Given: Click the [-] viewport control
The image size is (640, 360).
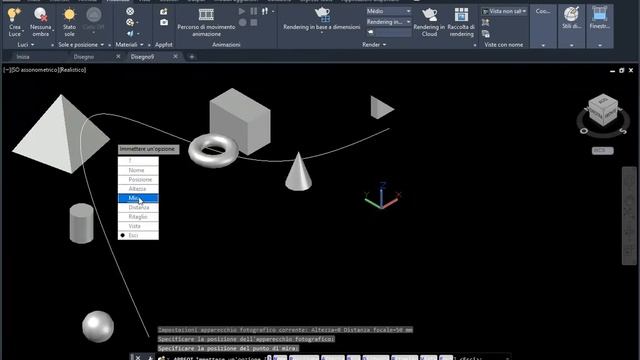Looking at the screenshot, I should (x=7, y=70).
